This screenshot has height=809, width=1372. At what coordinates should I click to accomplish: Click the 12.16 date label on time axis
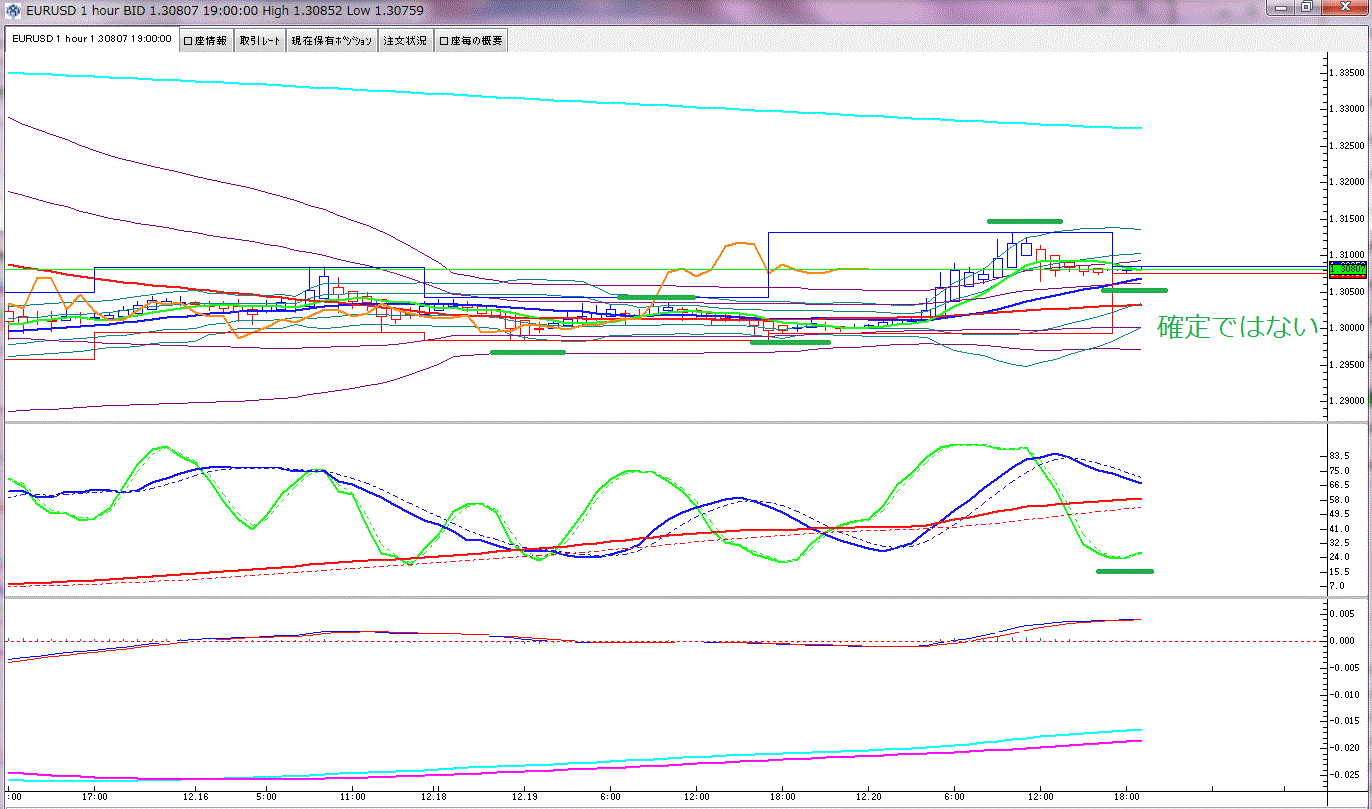[195, 797]
